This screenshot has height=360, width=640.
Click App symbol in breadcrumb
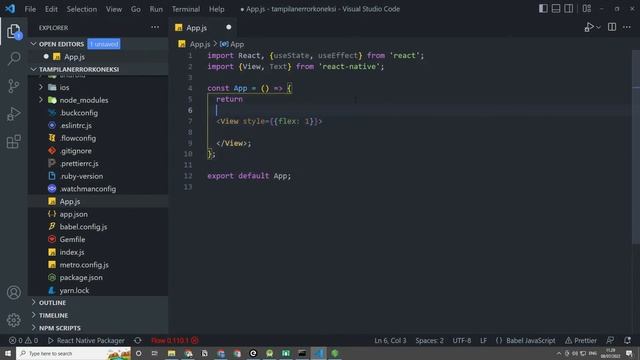232,44
